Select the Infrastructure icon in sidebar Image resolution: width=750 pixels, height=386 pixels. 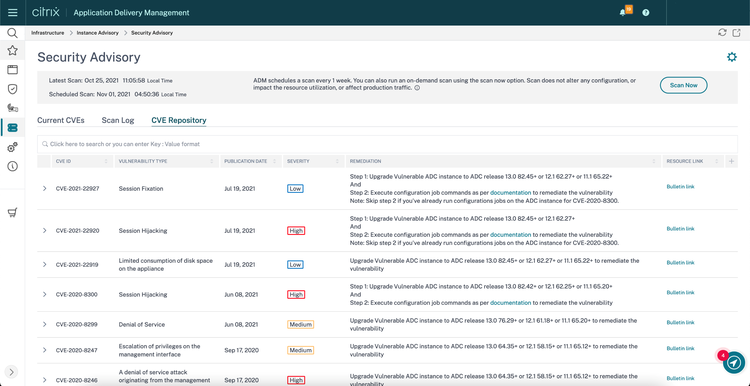click(12, 128)
